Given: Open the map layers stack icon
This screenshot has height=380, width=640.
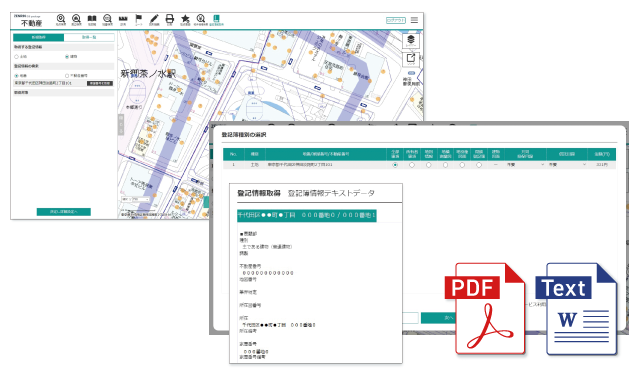Looking at the screenshot, I should pos(411,40).
